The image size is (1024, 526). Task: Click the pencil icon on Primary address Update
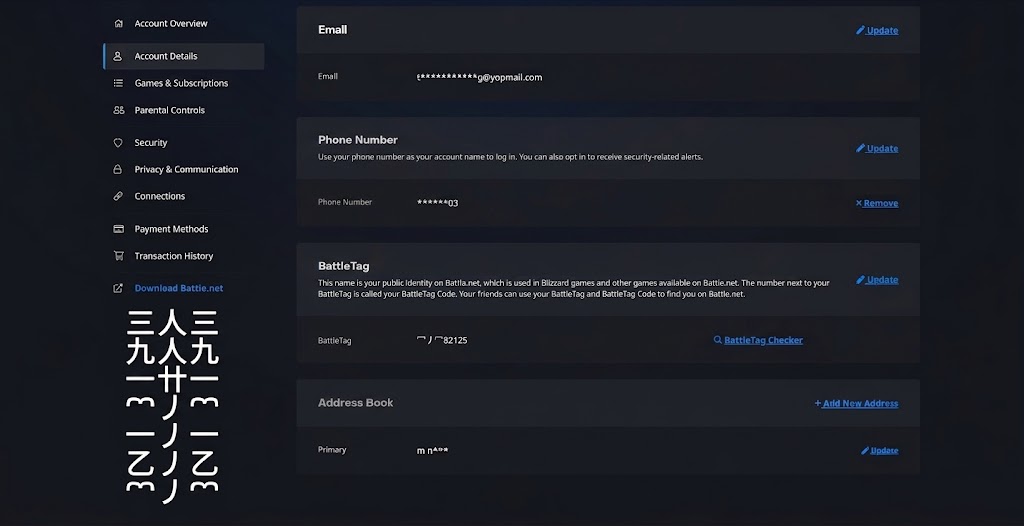tap(865, 450)
